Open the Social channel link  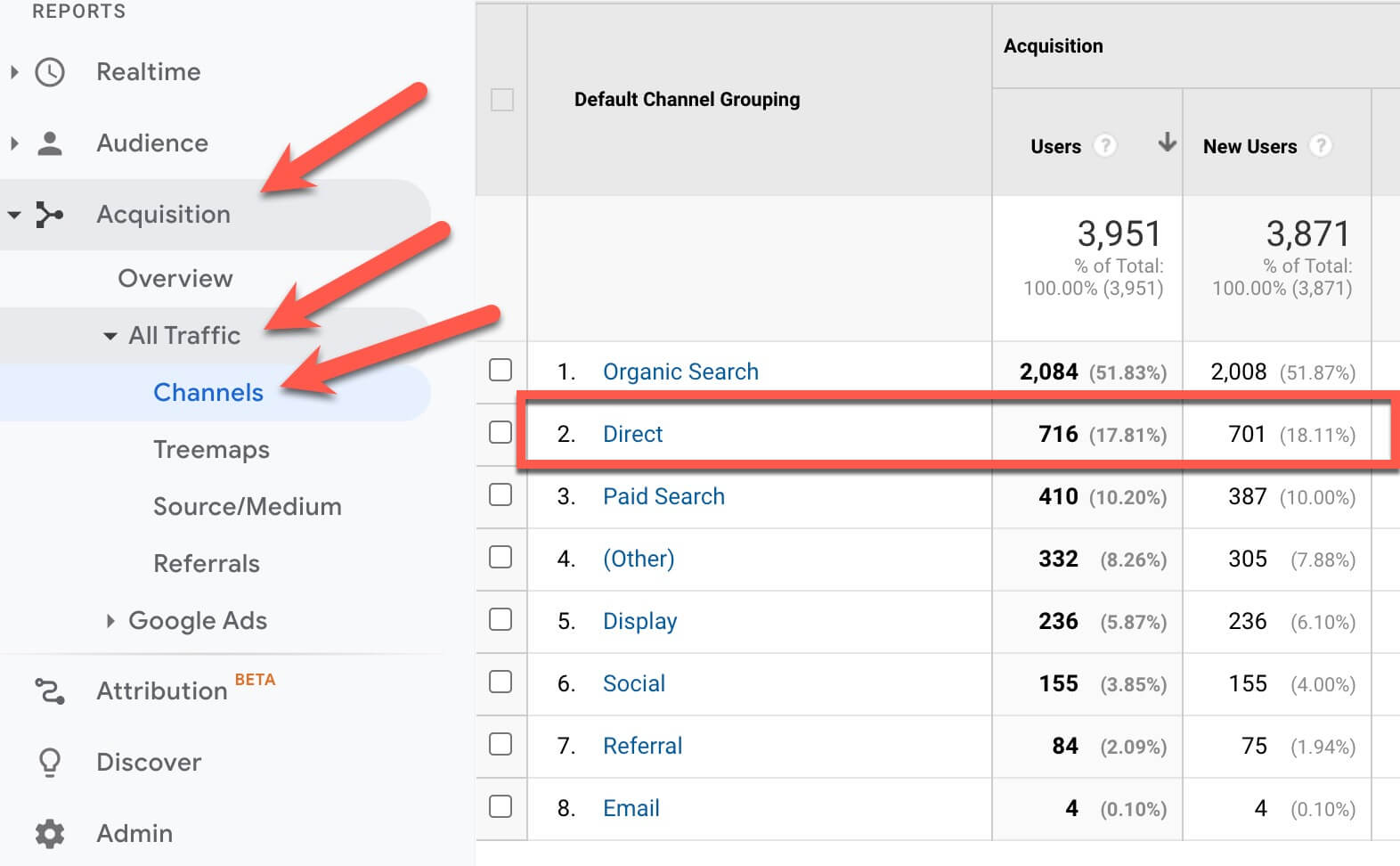(x=634, y=683)
